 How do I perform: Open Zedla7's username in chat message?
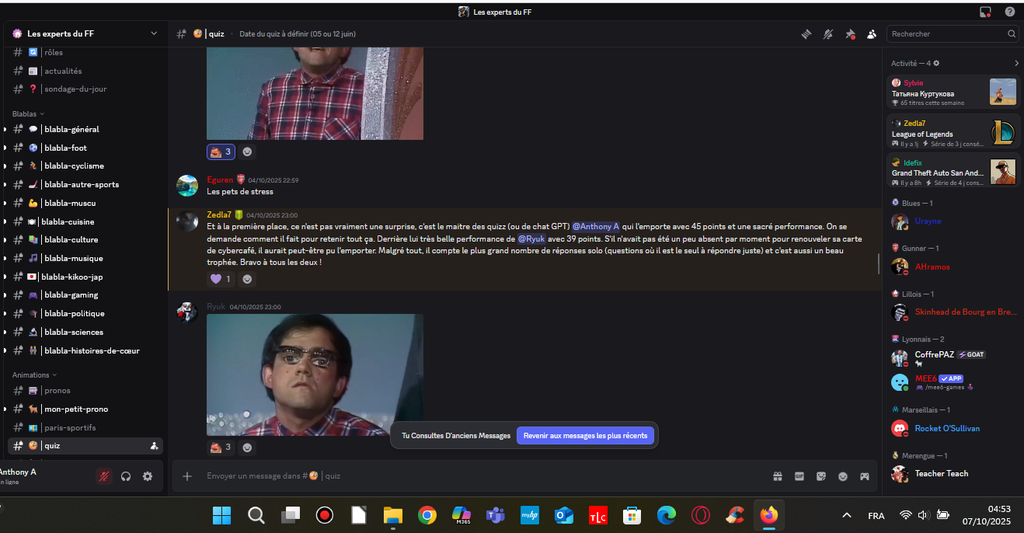219,214
